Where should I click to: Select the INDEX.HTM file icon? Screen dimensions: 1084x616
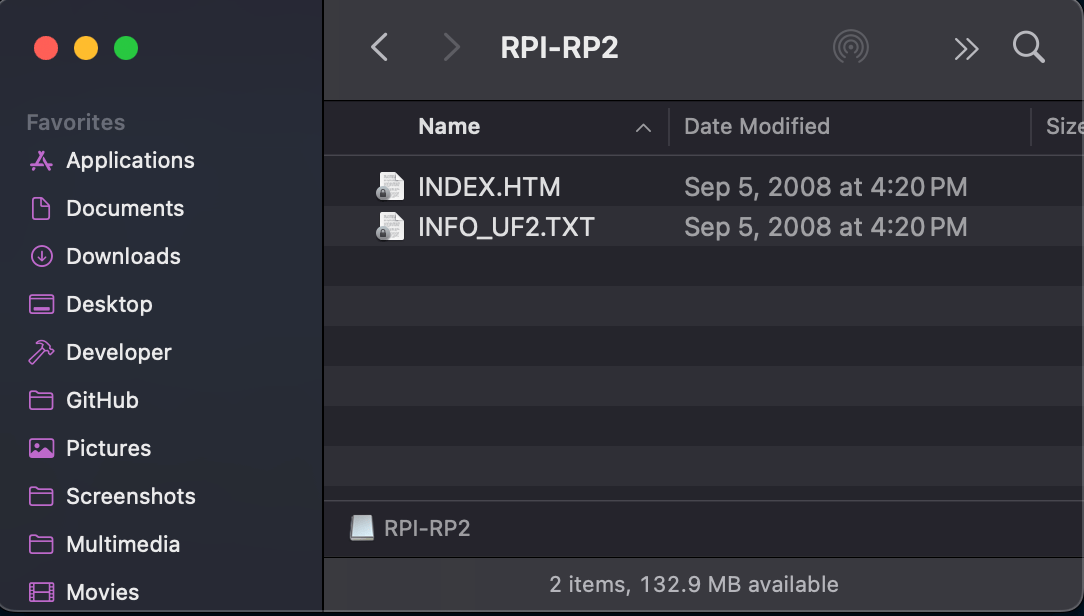pos(390,187)
